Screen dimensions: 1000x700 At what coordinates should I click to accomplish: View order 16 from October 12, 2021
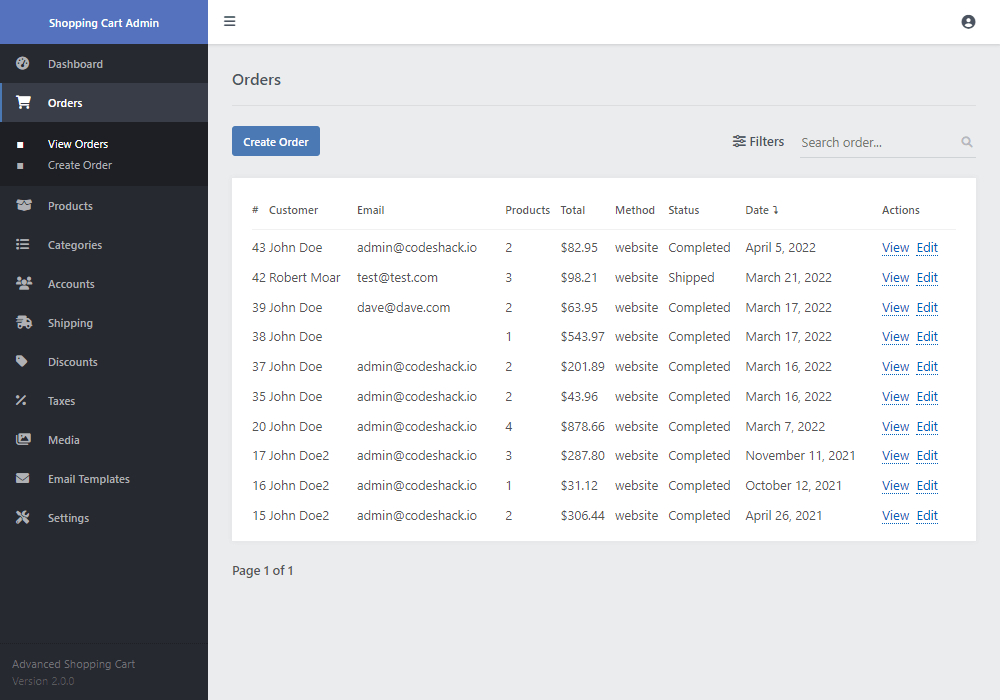coord(895,485)
